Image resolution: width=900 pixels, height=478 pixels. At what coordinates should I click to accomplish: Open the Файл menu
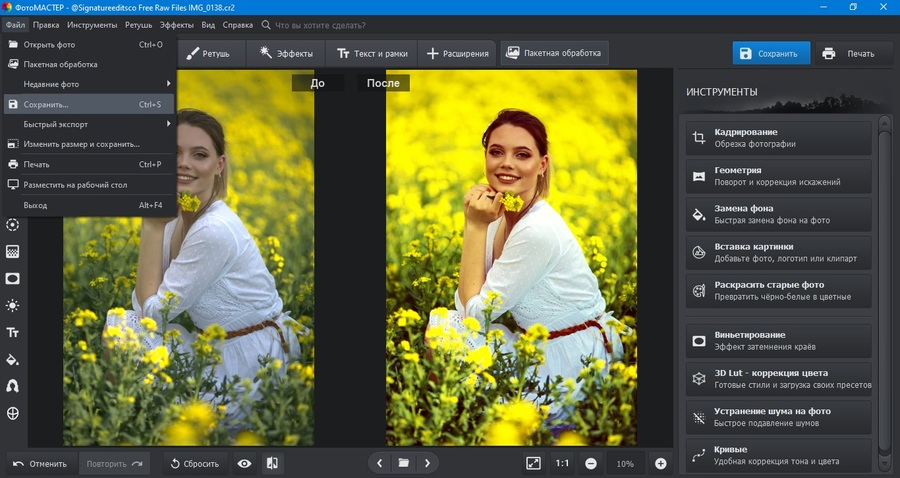pos(15,25)
